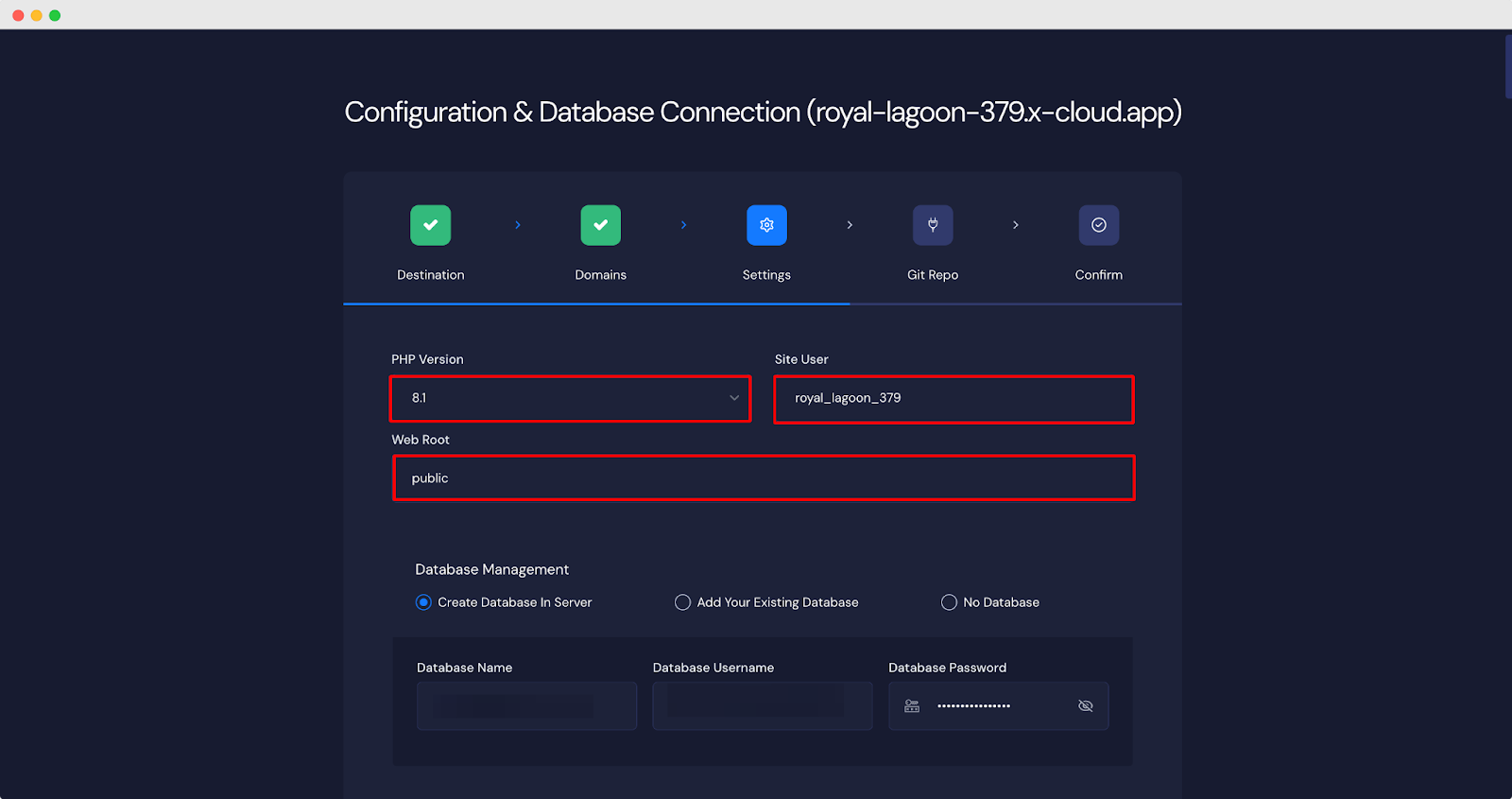Image resolution: width=1512 pixels, height=799 pixels.
Task: Click the green Domains step checkmark icon
Action: point(600,225)
